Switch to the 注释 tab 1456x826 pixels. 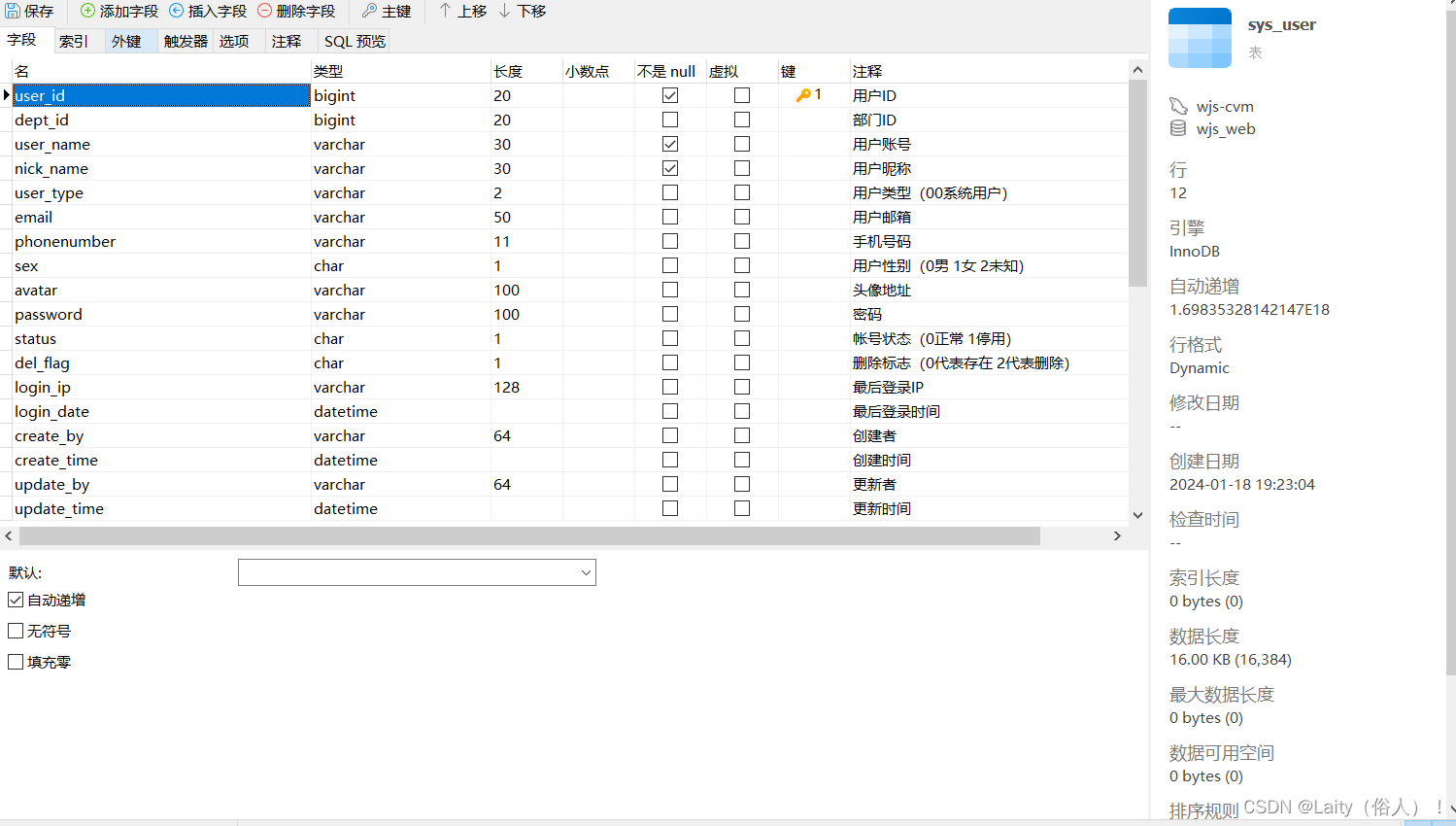(287, 41)
